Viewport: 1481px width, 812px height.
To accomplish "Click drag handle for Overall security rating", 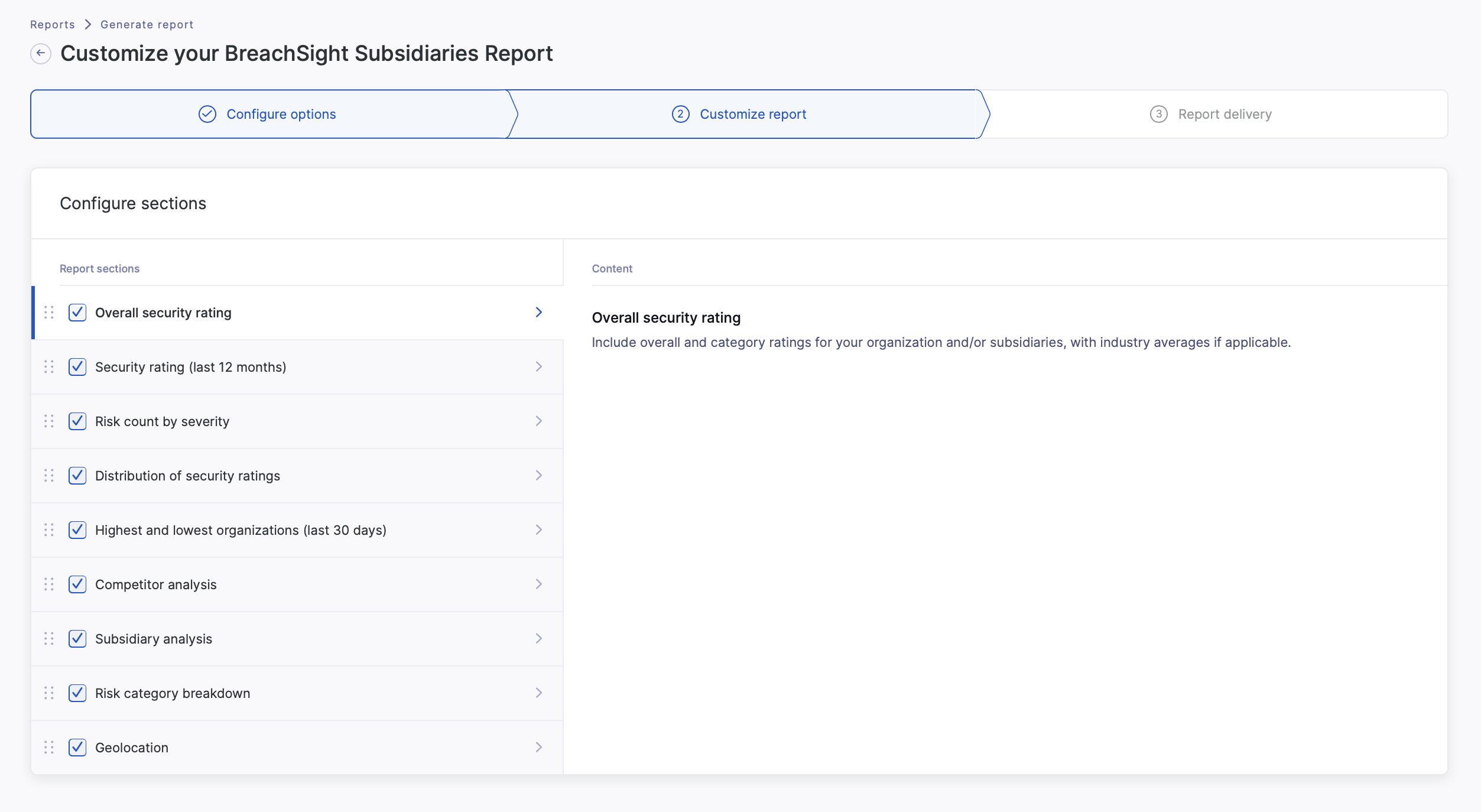I will [49, 312].
